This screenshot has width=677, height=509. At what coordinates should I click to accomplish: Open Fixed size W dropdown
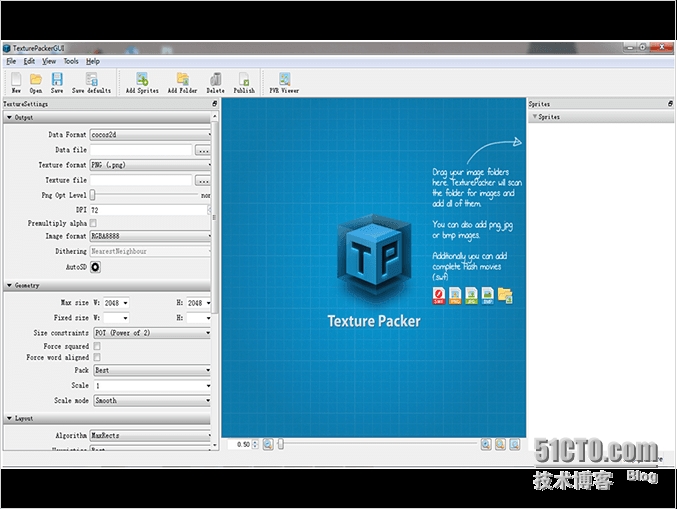(x=116, y=318)
